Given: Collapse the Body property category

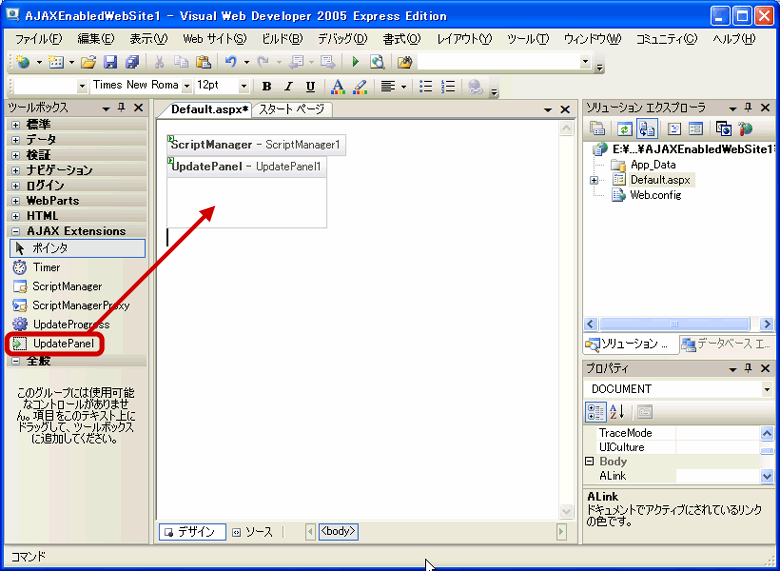Looking at the screenshot, I should coord(589,462).
